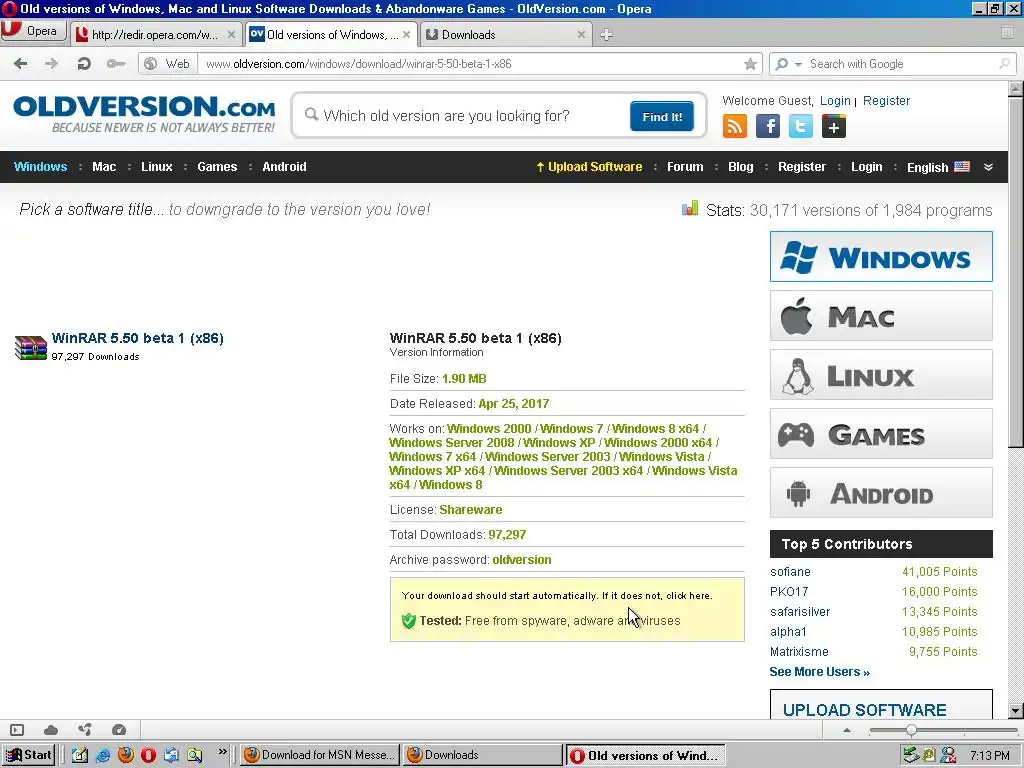
Task: Expand nav bar double-chevron arrow
Action: [x=989, y=167]
